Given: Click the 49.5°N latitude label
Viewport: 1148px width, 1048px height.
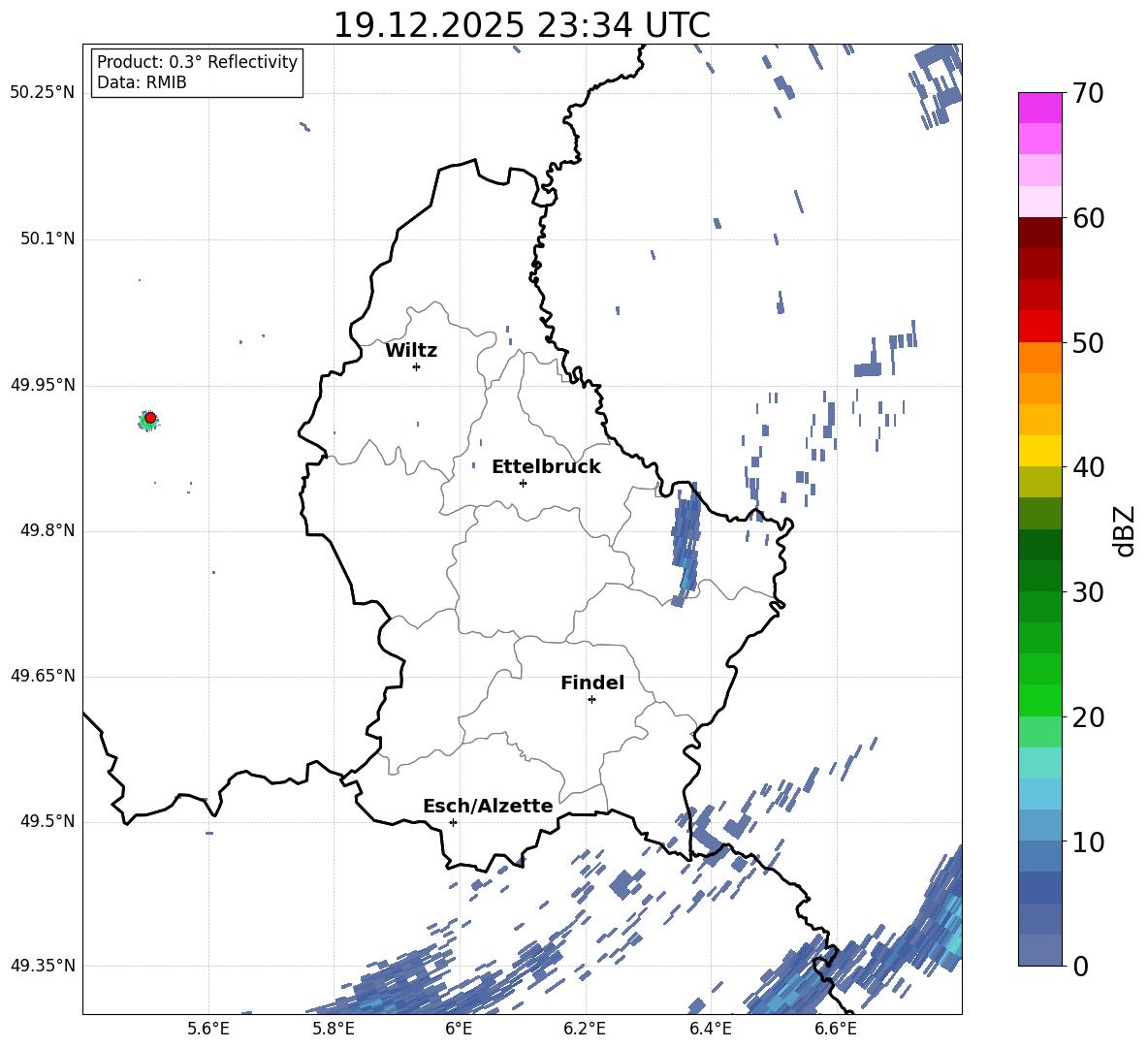Looking at the screenshot, I should 48,822.
